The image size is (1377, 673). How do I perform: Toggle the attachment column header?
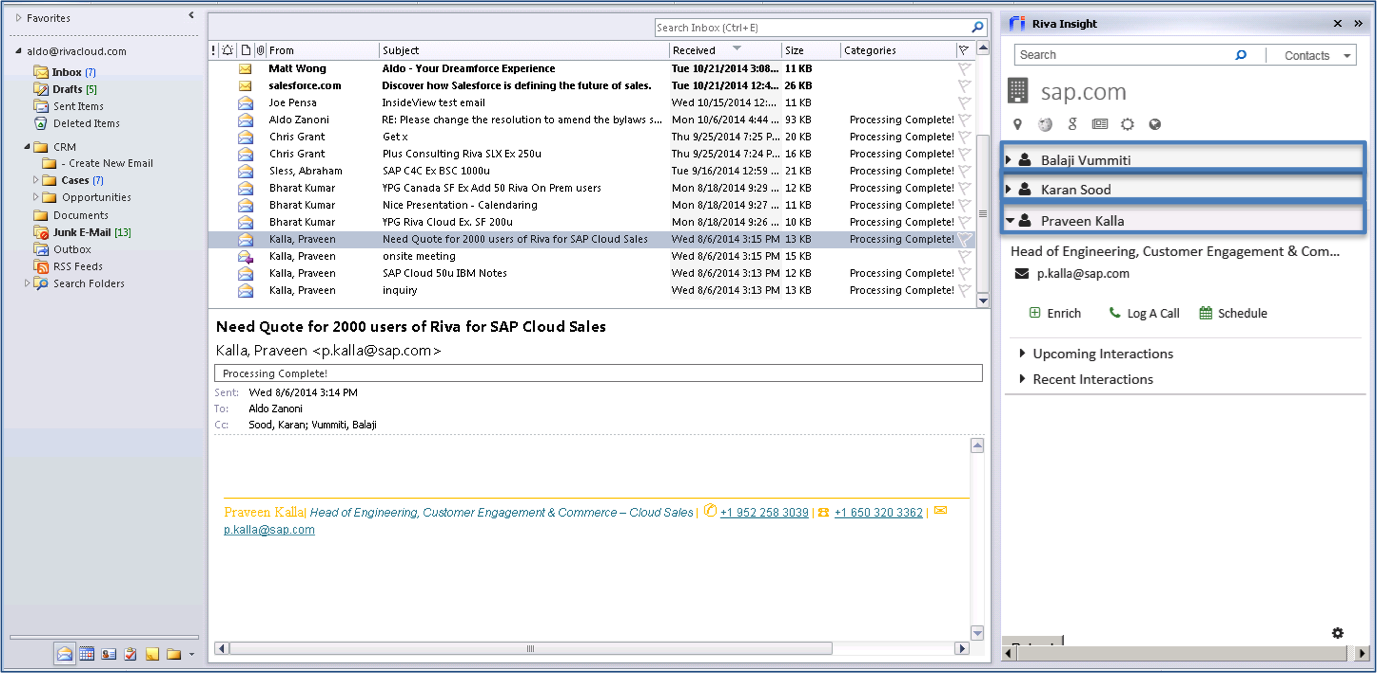[260, 50]
